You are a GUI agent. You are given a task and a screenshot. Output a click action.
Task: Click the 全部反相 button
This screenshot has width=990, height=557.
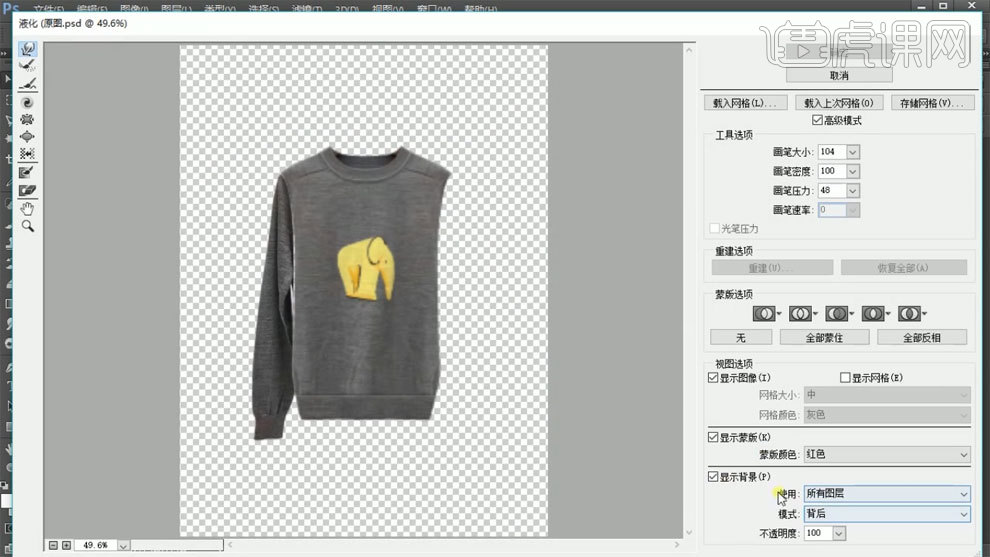click(922, 338)
